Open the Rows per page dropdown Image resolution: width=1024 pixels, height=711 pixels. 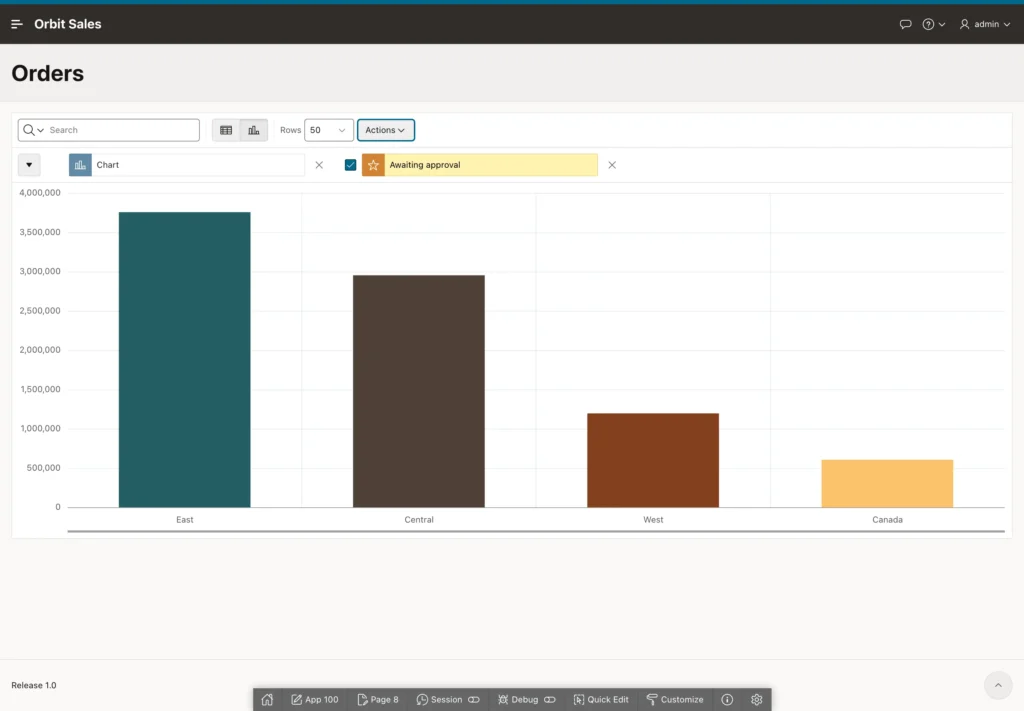328,130
